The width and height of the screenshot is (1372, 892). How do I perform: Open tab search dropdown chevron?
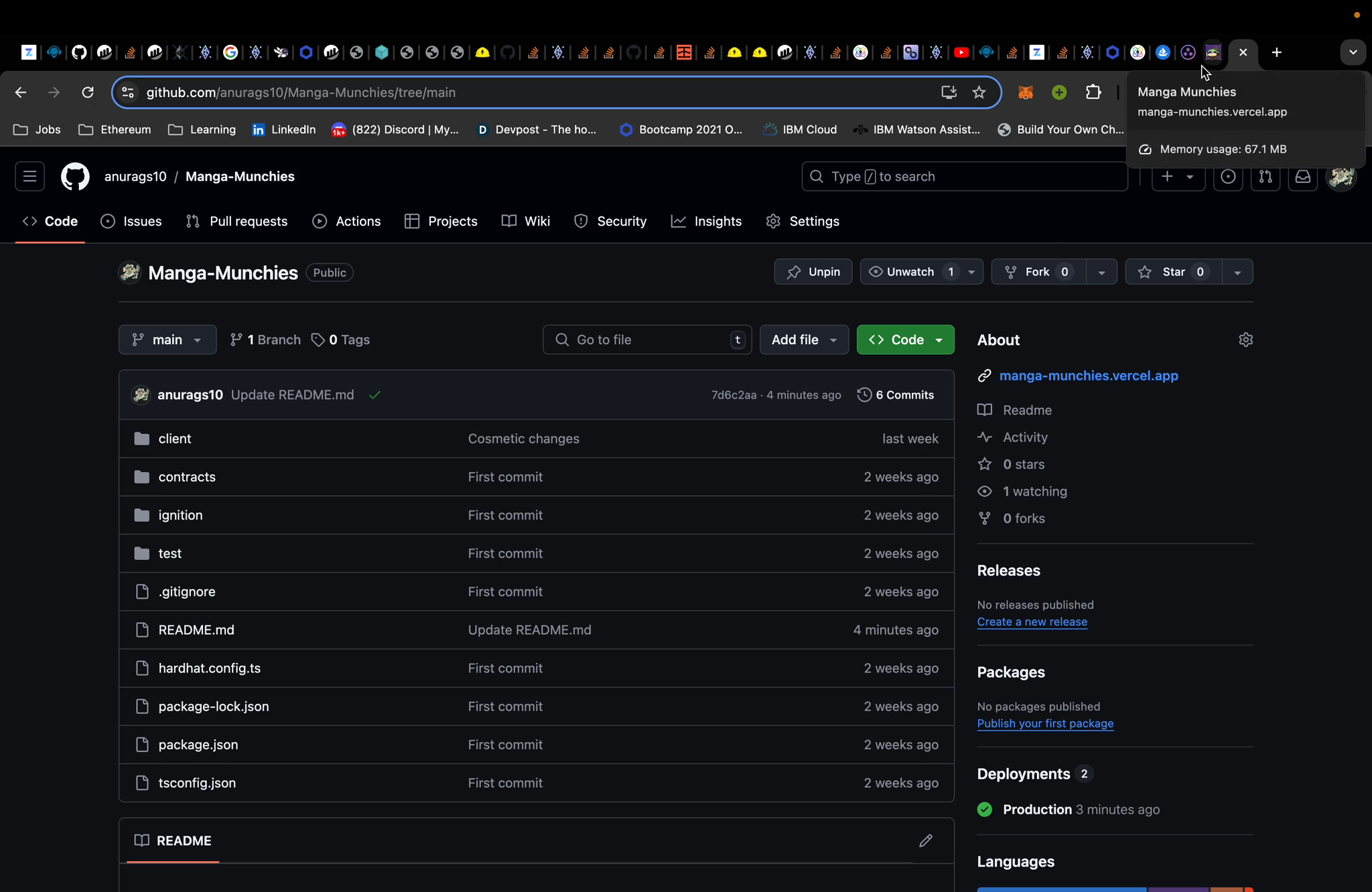pos(1353,52)
